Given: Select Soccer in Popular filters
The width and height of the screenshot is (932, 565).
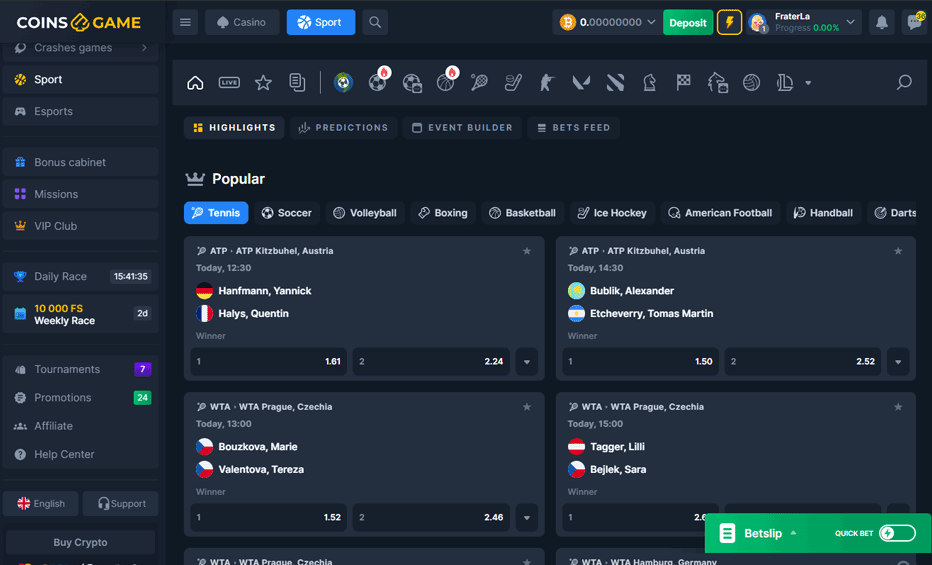Looking at the screenshot, I should tap(286, 213).
